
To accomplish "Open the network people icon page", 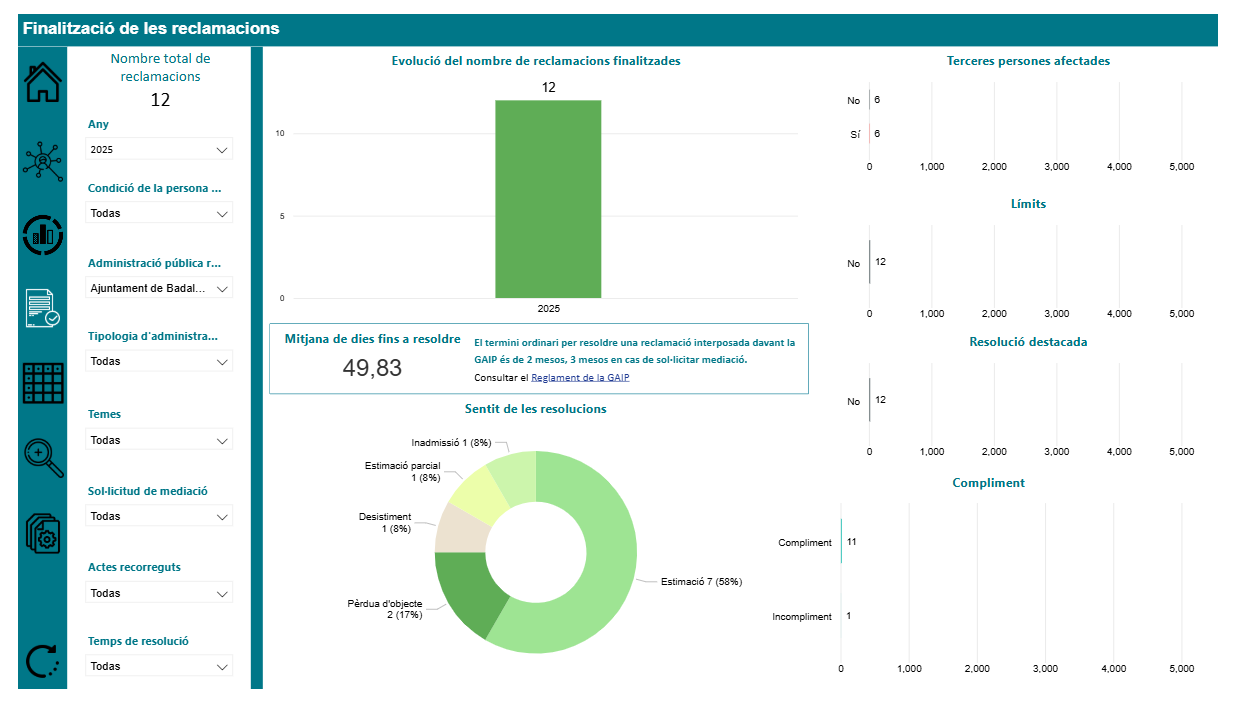I will (x=42, y=160).
